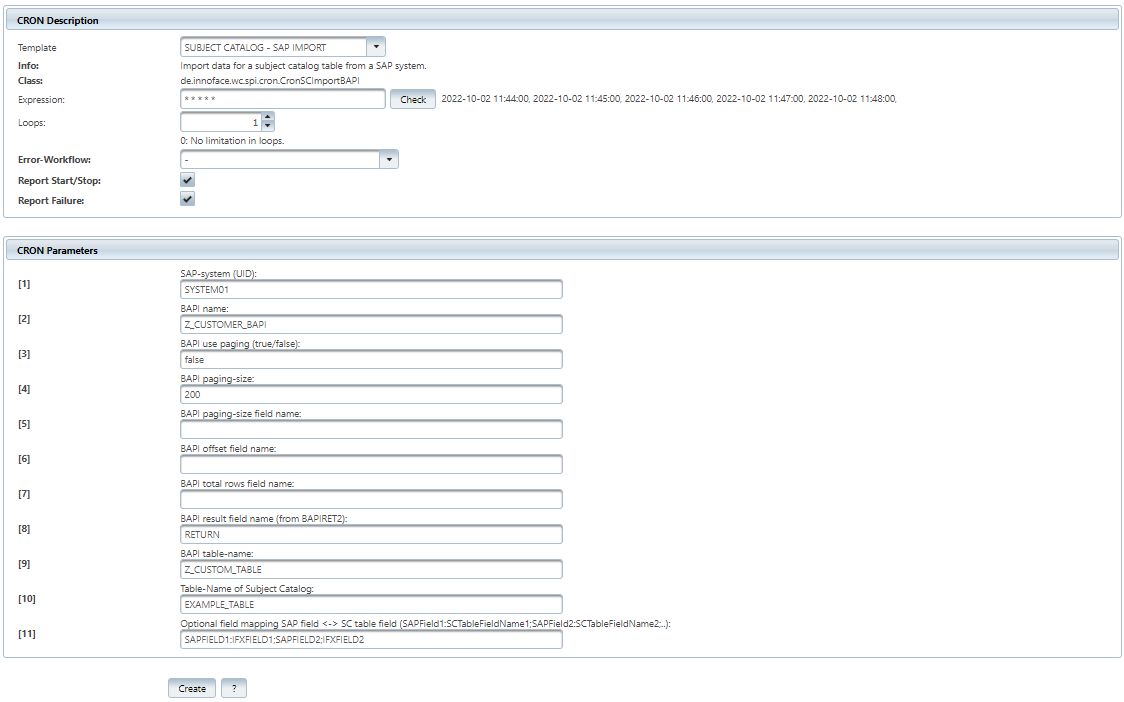Decrease Loops value with down arrow

(268, 126)
